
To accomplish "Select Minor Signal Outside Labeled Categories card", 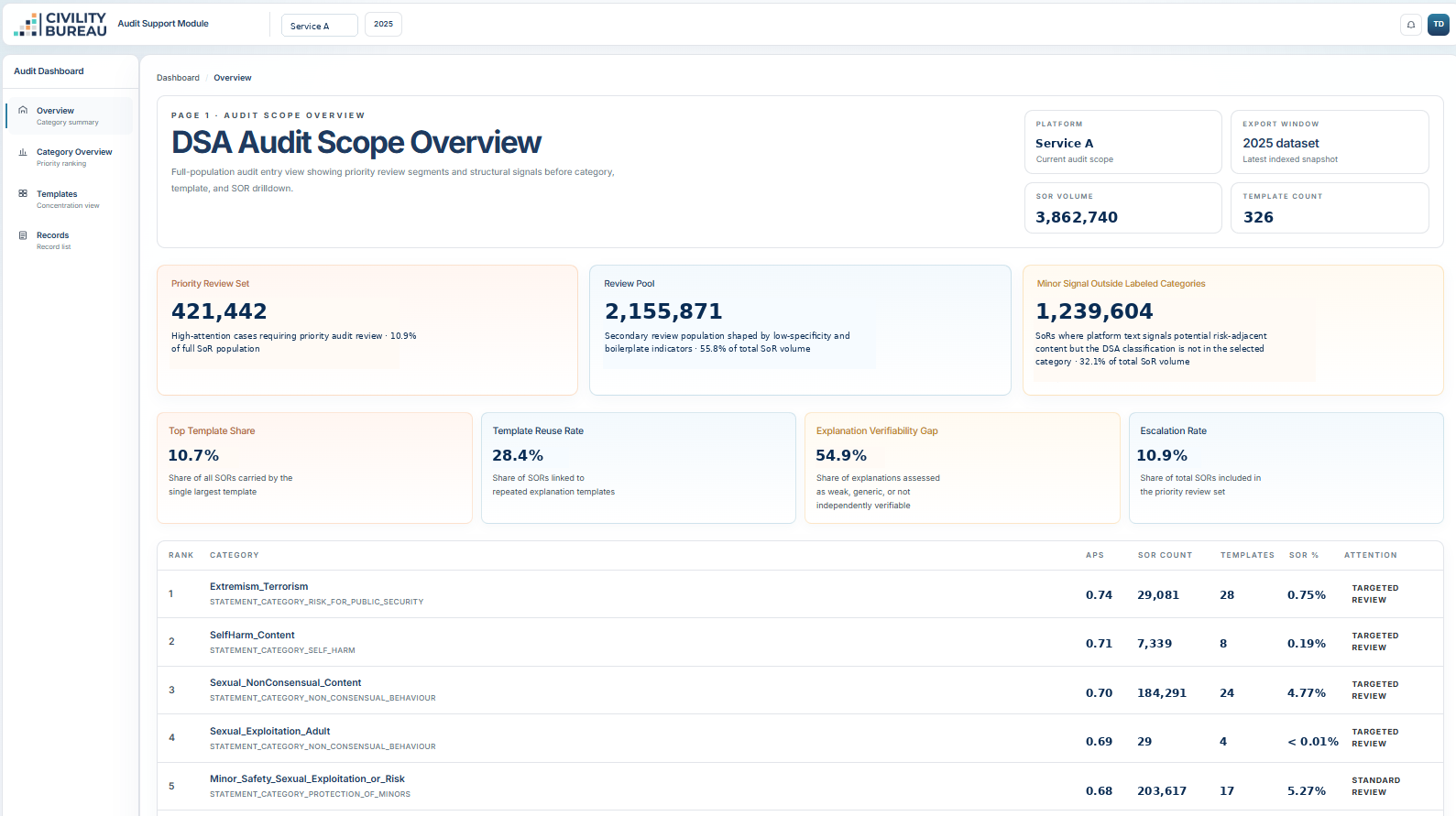I will pos(1233,331).
